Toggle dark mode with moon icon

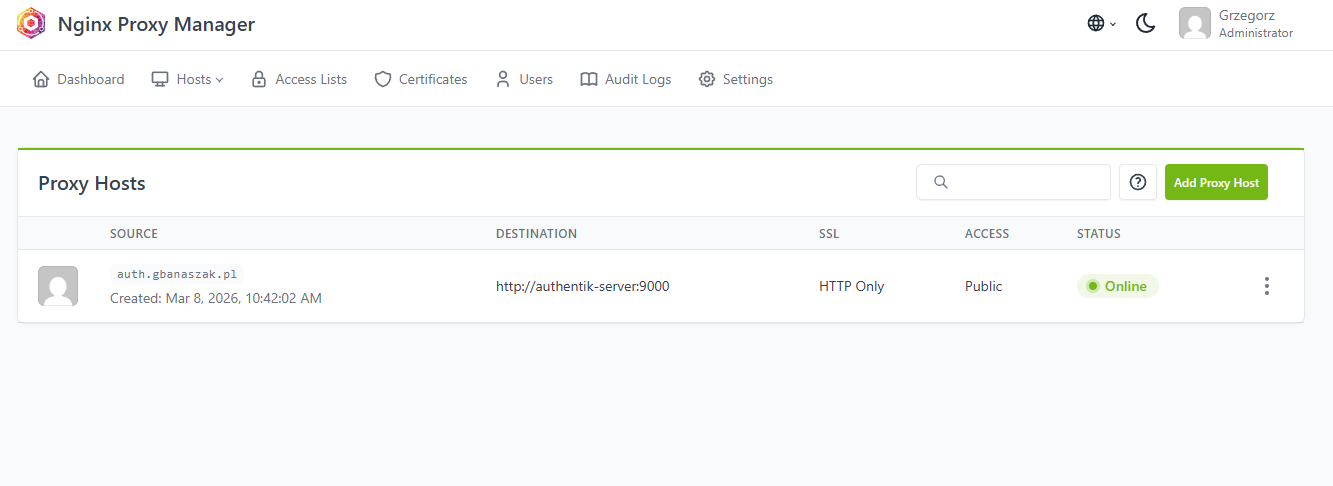(1146, 24)
